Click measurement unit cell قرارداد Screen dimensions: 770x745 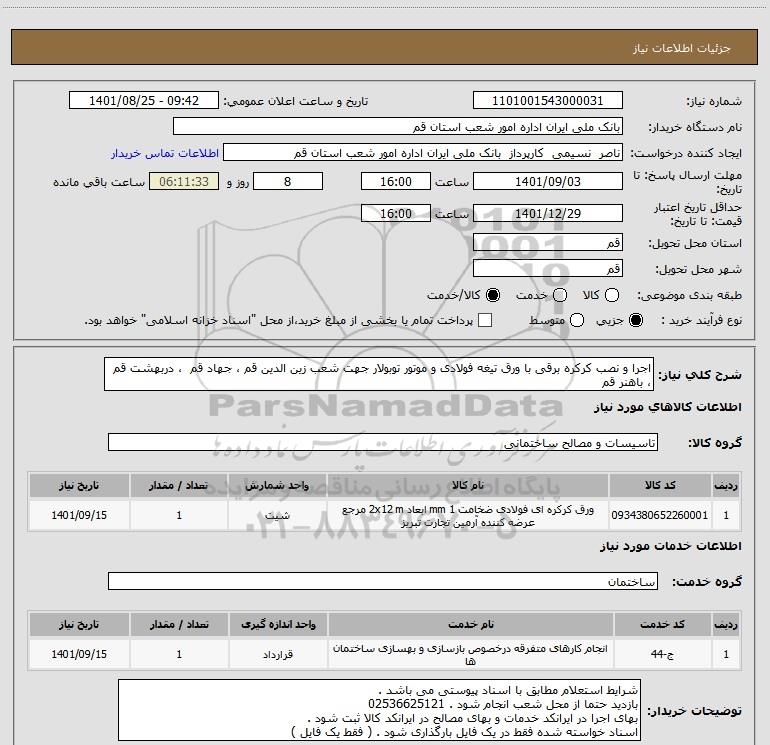pos(278,654)
